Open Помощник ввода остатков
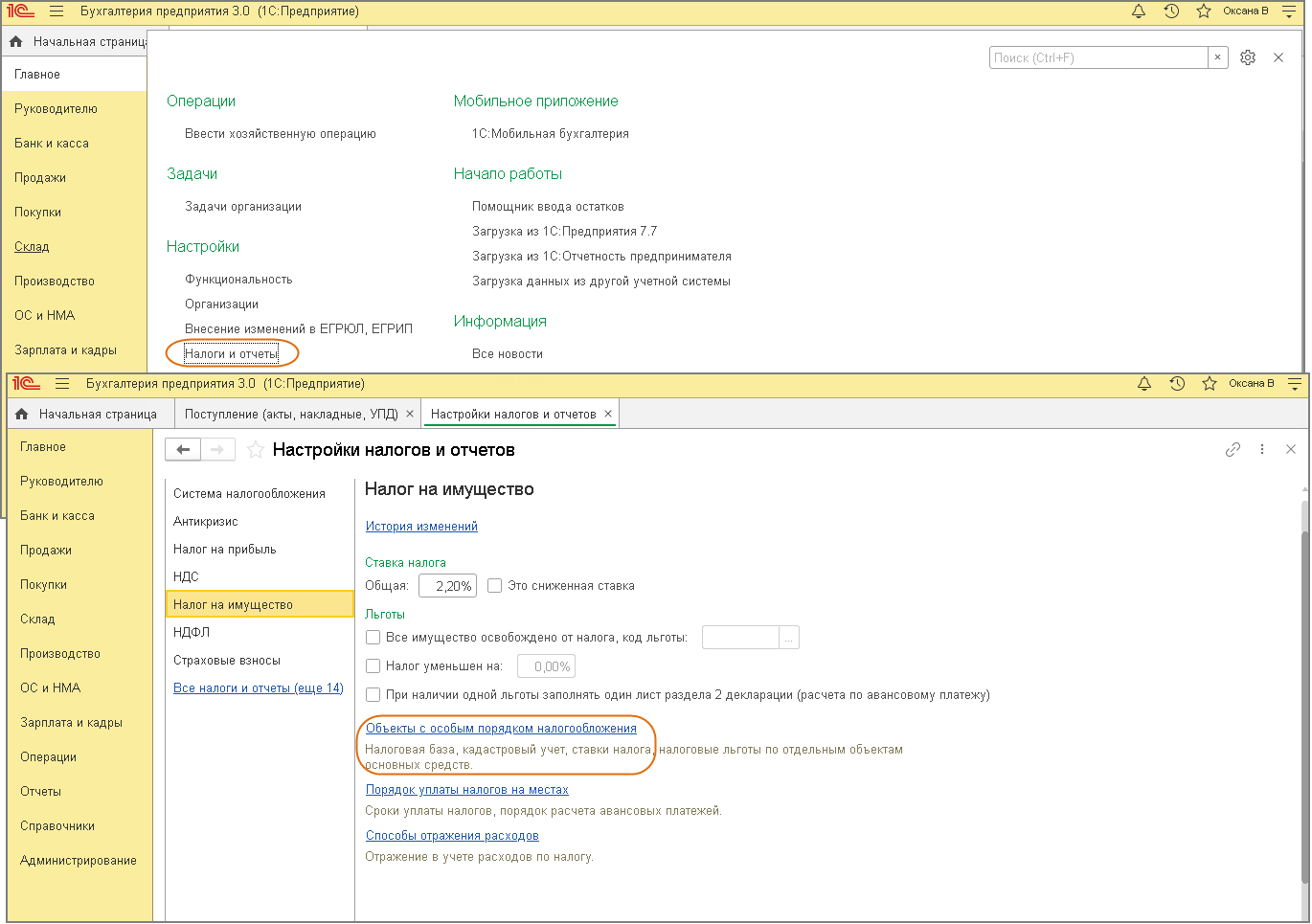Screen dimensions: 1312x924 [548, 206]
